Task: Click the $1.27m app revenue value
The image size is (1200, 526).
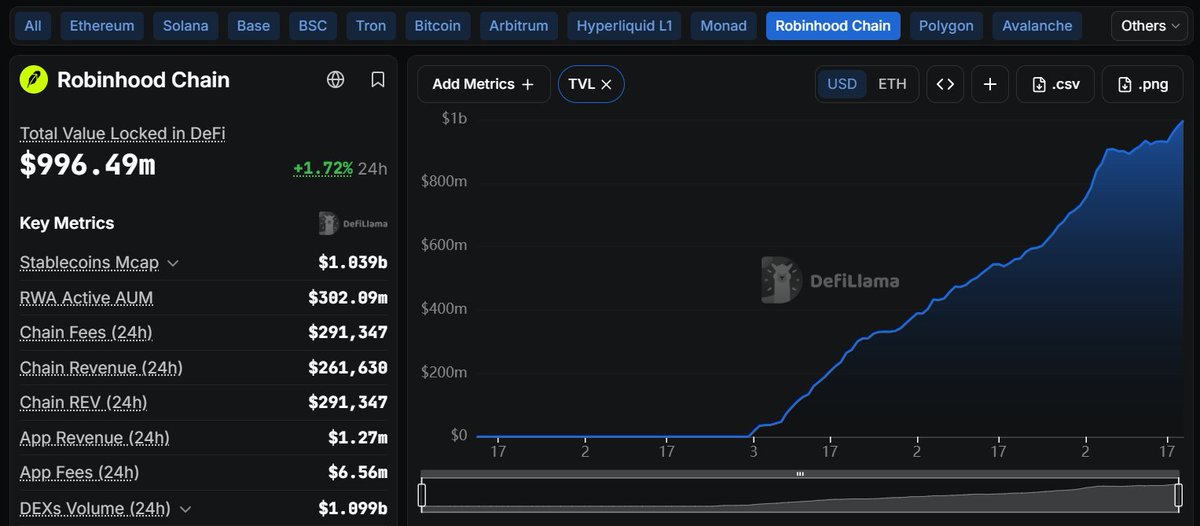Action: click(x=357, y=438)
